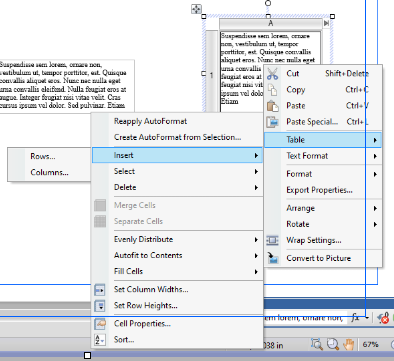Screen dimensions: 394x361
Task: Click the Wrap Settings icon
Action: click(x=272, y=240)
